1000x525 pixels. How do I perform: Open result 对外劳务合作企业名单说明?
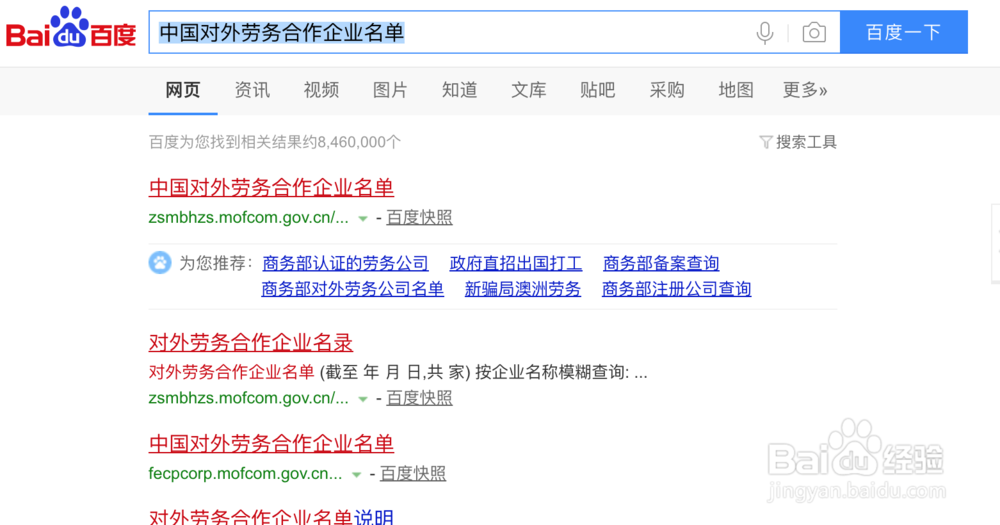point(271,516)
